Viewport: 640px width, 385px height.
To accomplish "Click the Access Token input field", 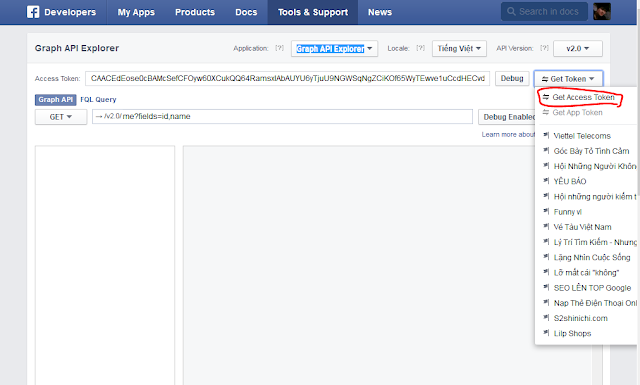I will [x=287, y=78].
